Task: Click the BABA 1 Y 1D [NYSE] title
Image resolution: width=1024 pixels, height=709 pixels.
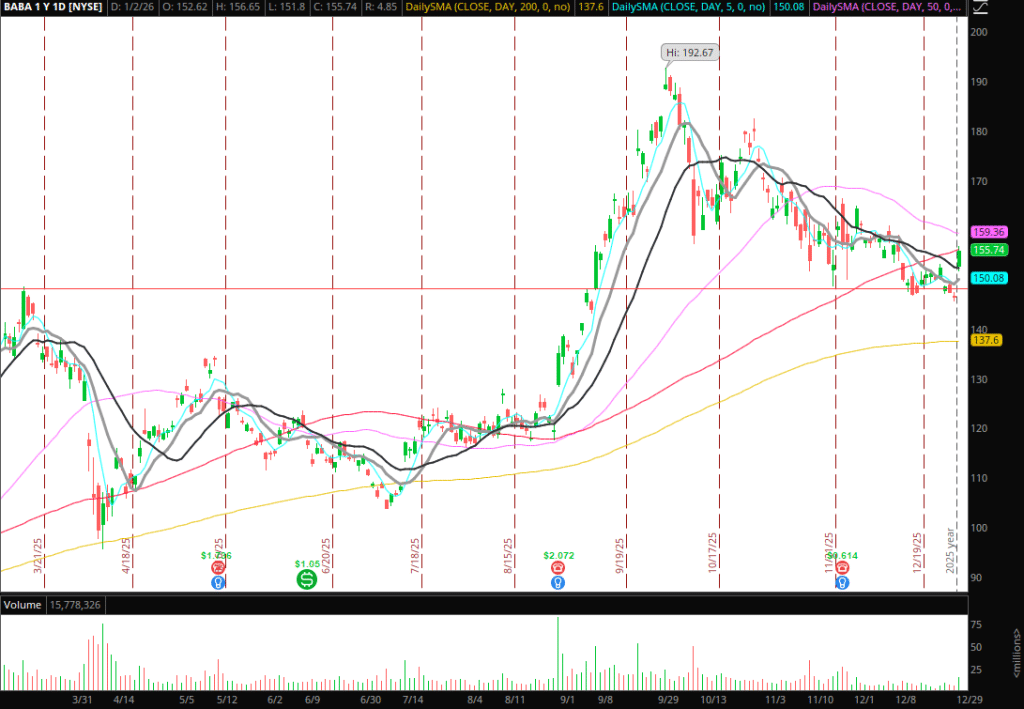Action: click(x=50, y=8)
